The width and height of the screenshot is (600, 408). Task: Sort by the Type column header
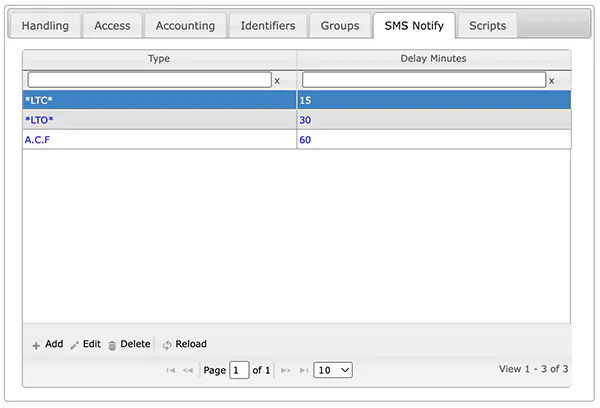(x=159, y=59)
